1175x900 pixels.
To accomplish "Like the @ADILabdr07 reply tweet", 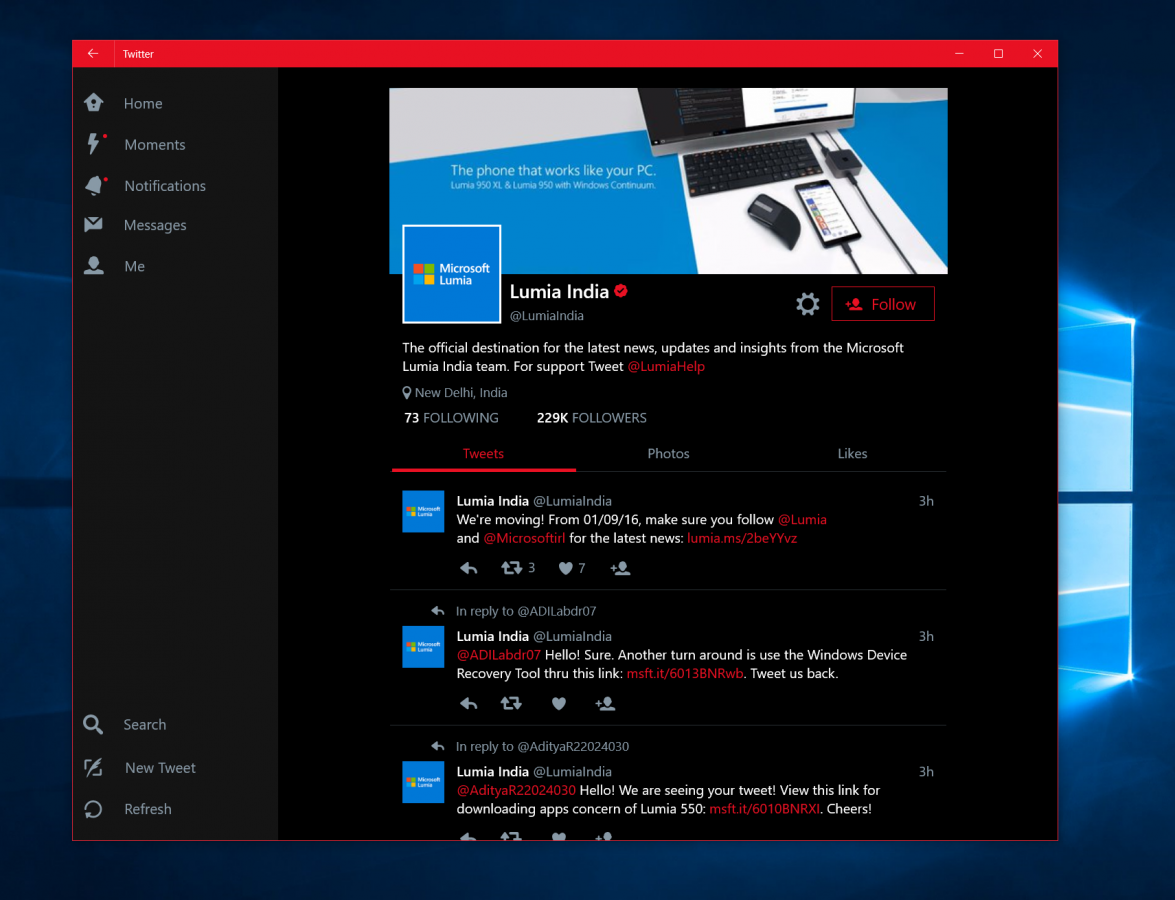I will click(x=558, y=703).
